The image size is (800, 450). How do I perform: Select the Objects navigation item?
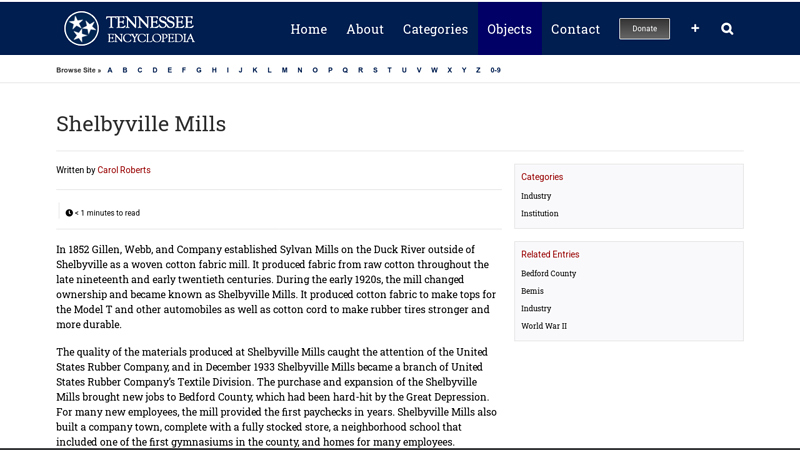[509, 29]
